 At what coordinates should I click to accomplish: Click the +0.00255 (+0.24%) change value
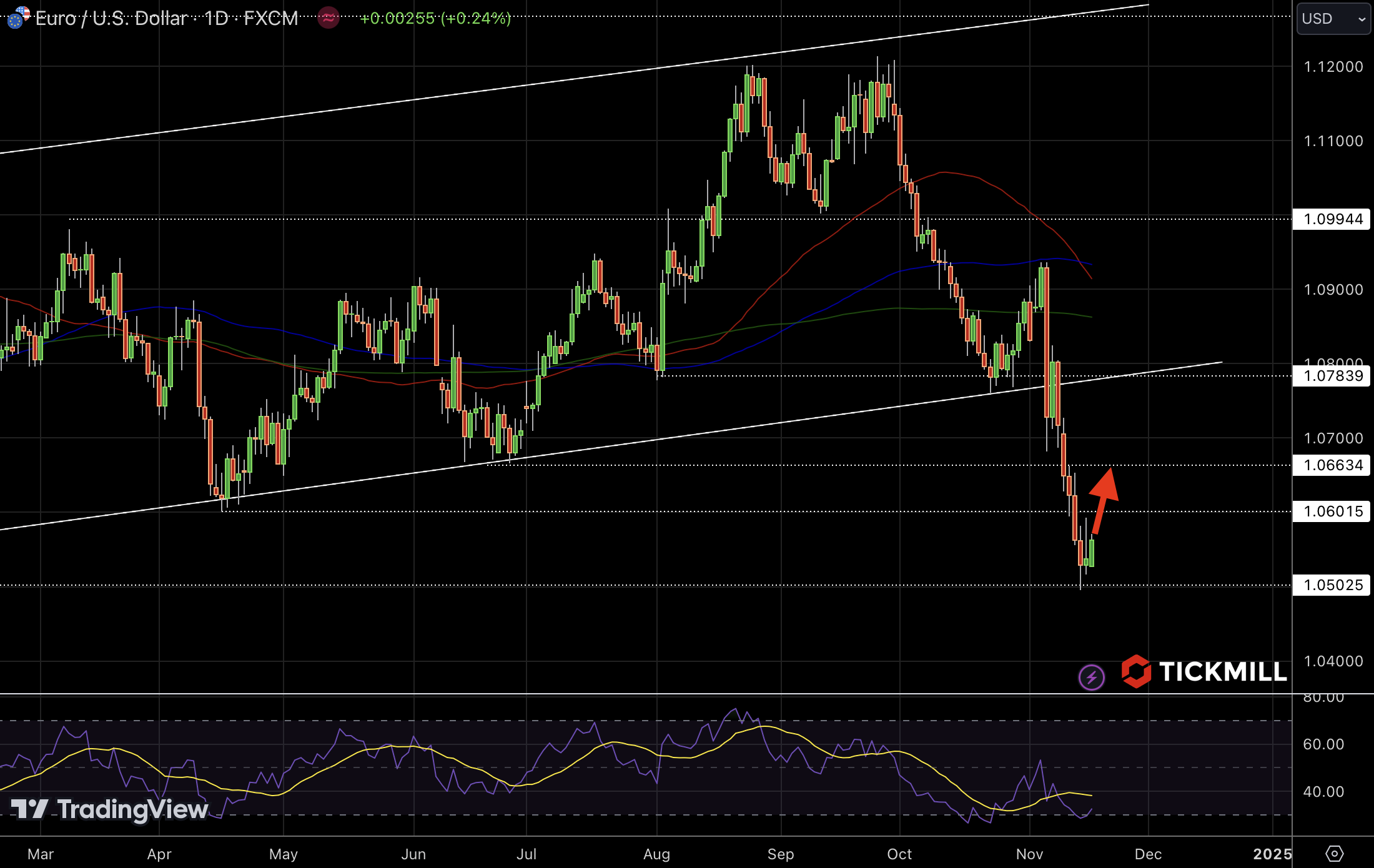click(x=435, y=18)
